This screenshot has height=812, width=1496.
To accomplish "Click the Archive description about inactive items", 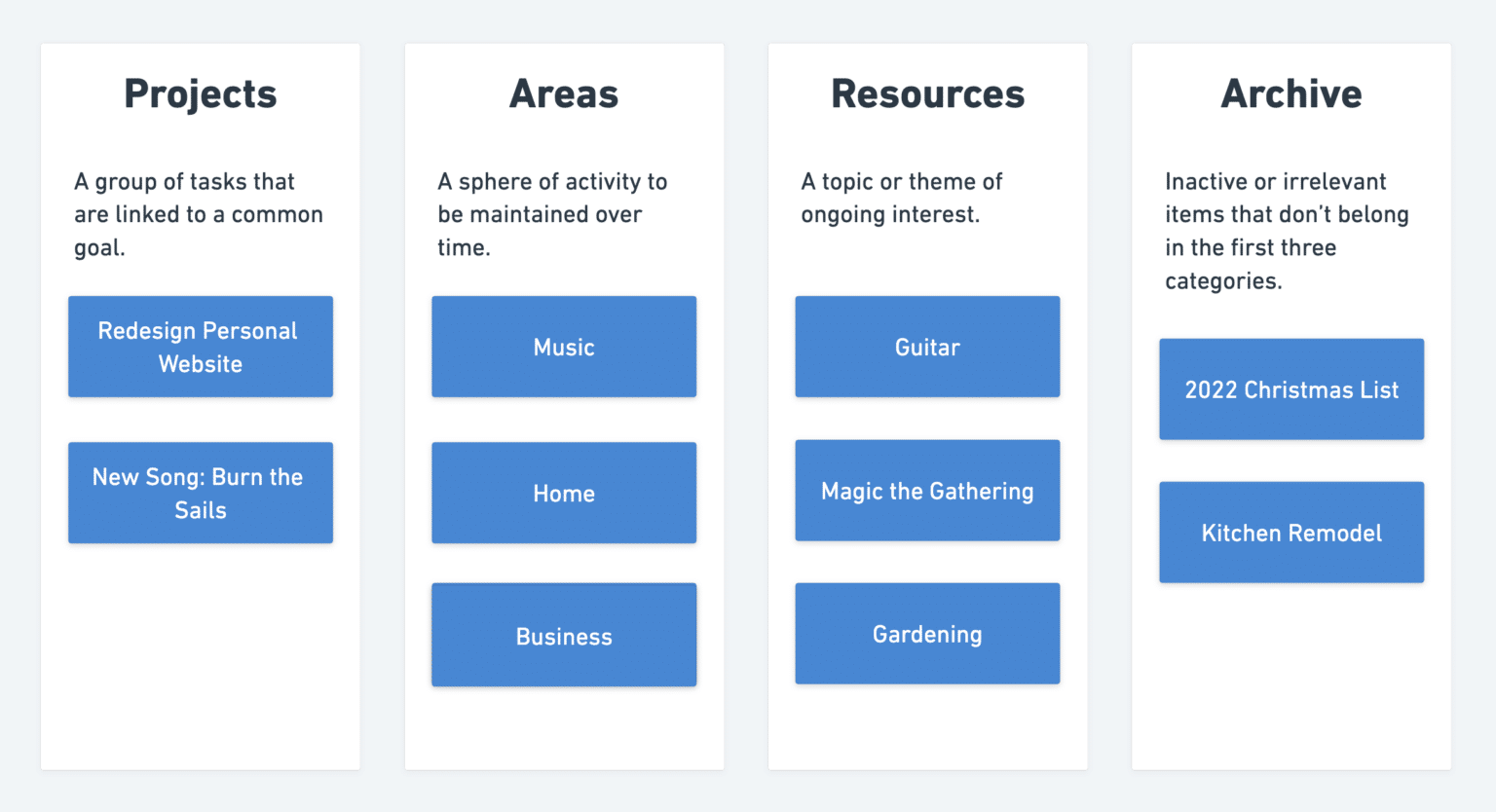I will [x=1286, y=231].
